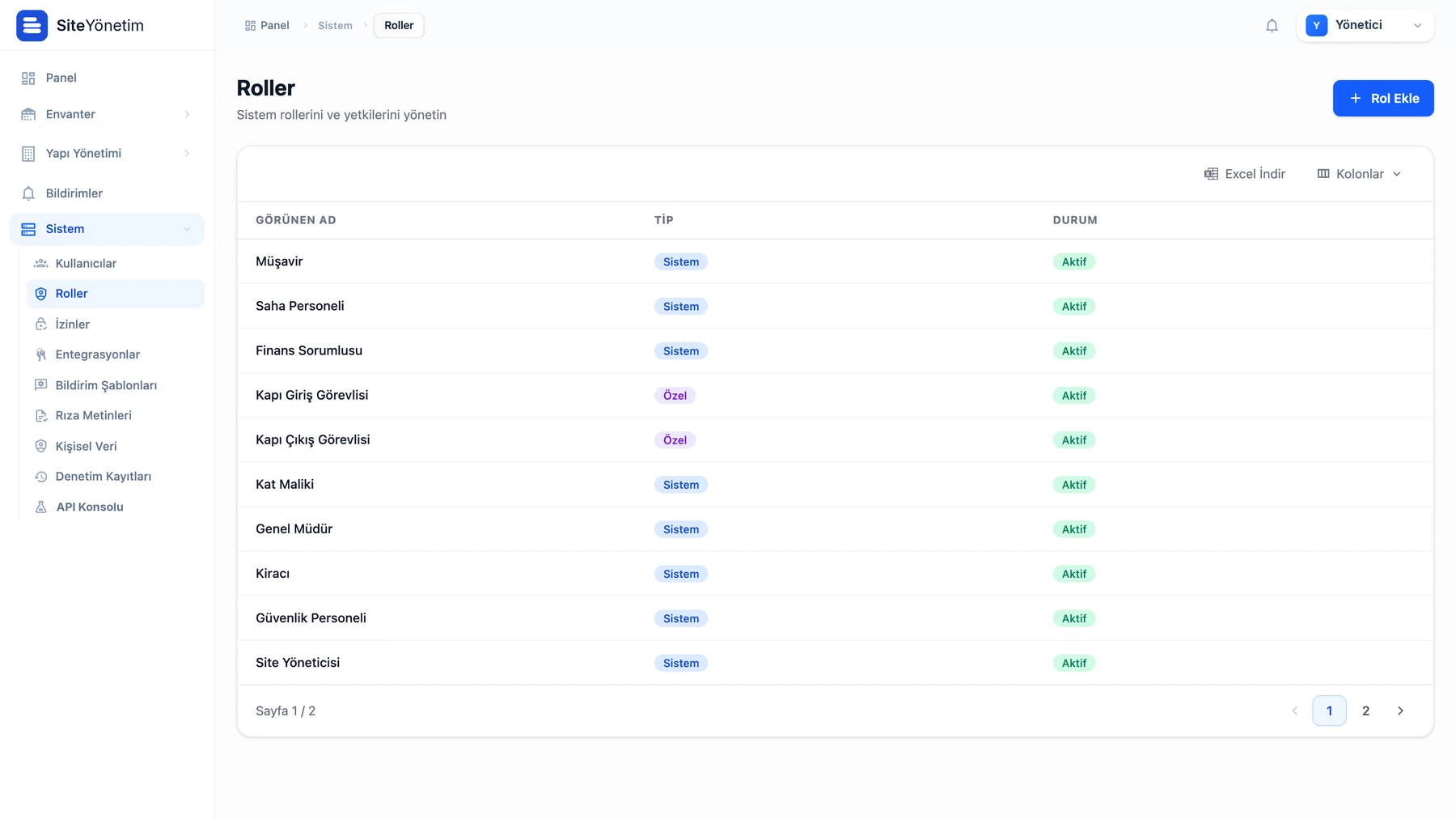Click the İzinler lock icon
Screen dimensions: 1456x819
tap(41, 325)
